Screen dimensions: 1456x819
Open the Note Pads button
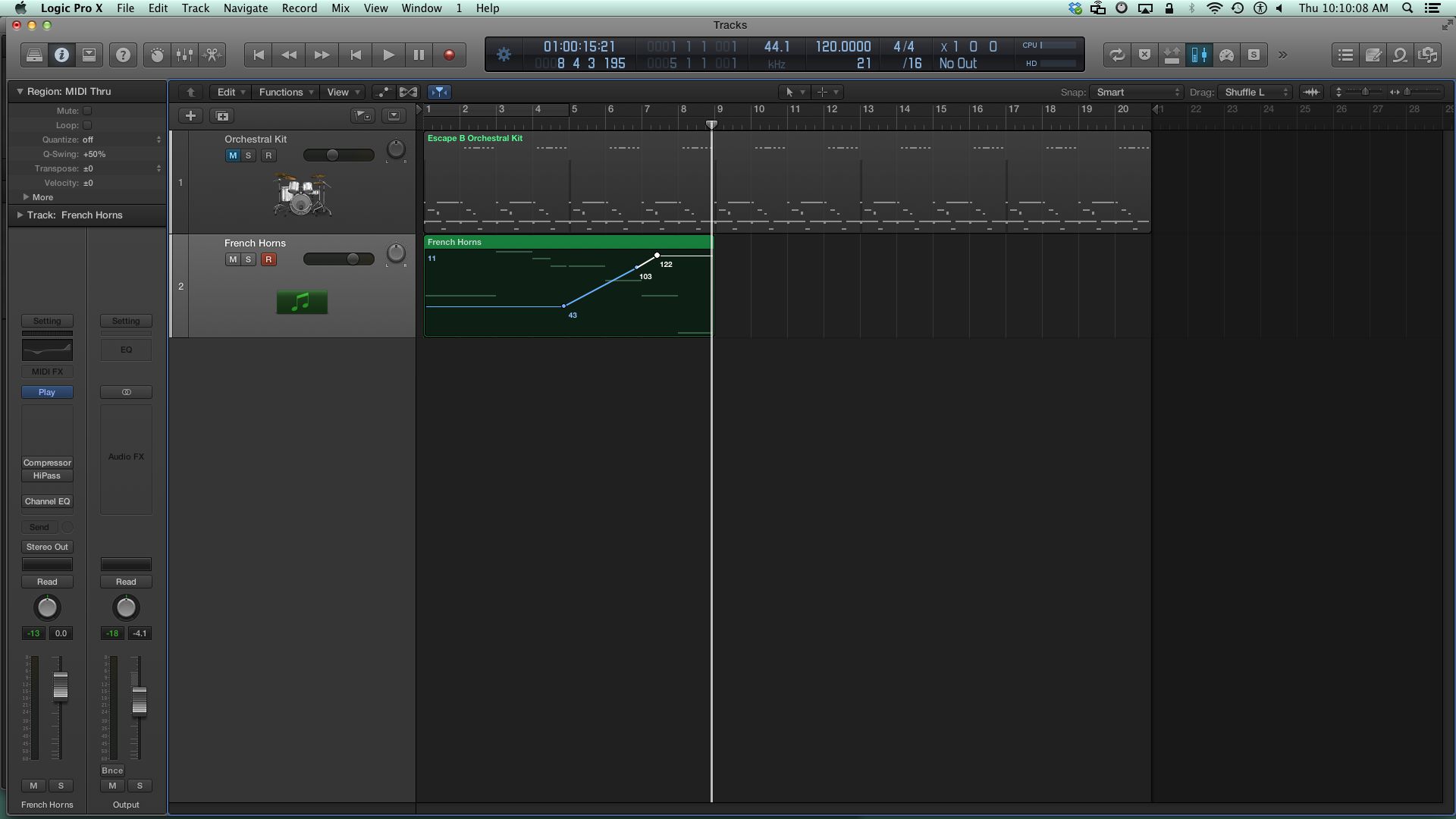tap(1373, 55)
